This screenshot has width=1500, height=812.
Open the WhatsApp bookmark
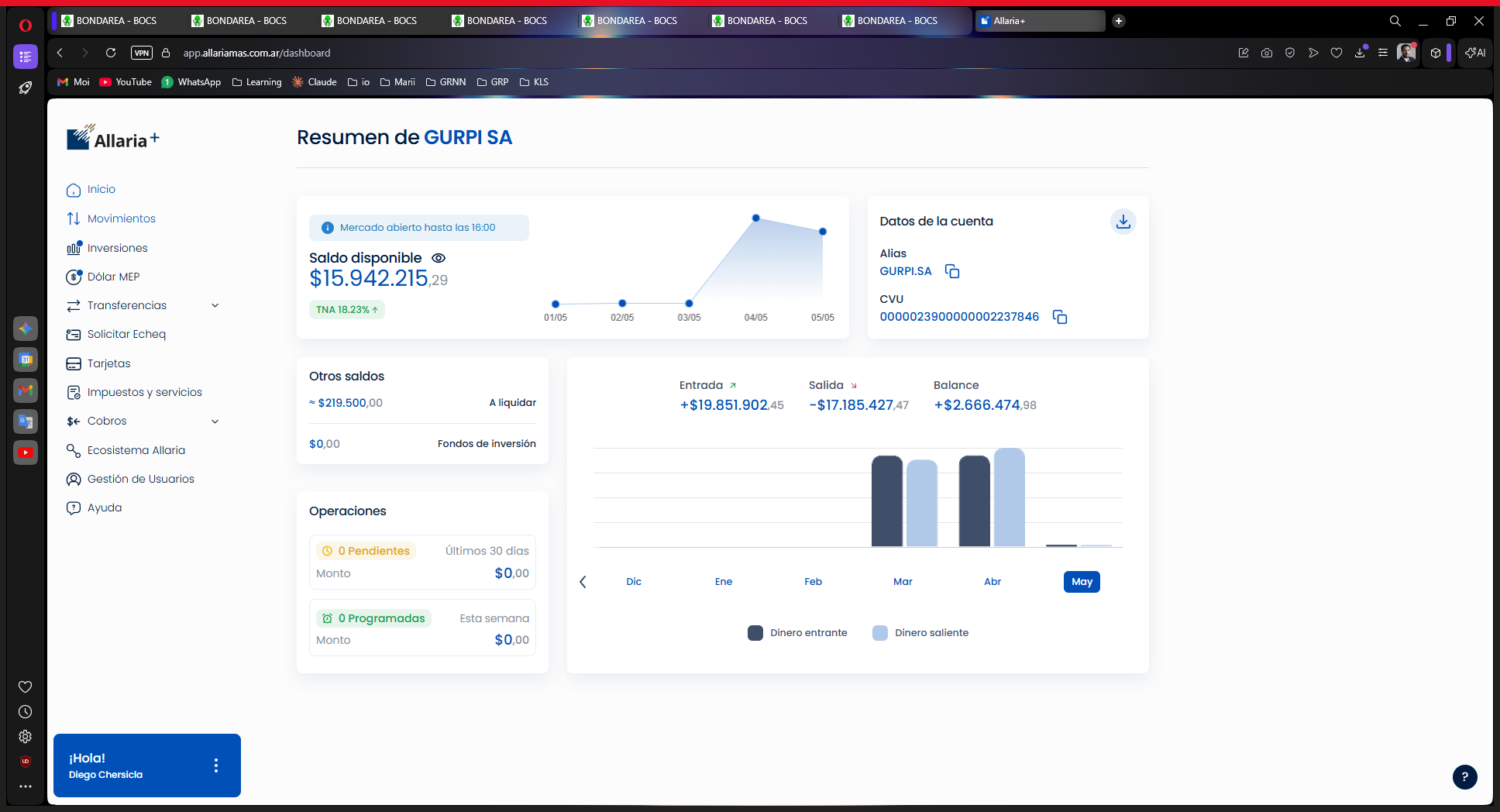point(191,82)
